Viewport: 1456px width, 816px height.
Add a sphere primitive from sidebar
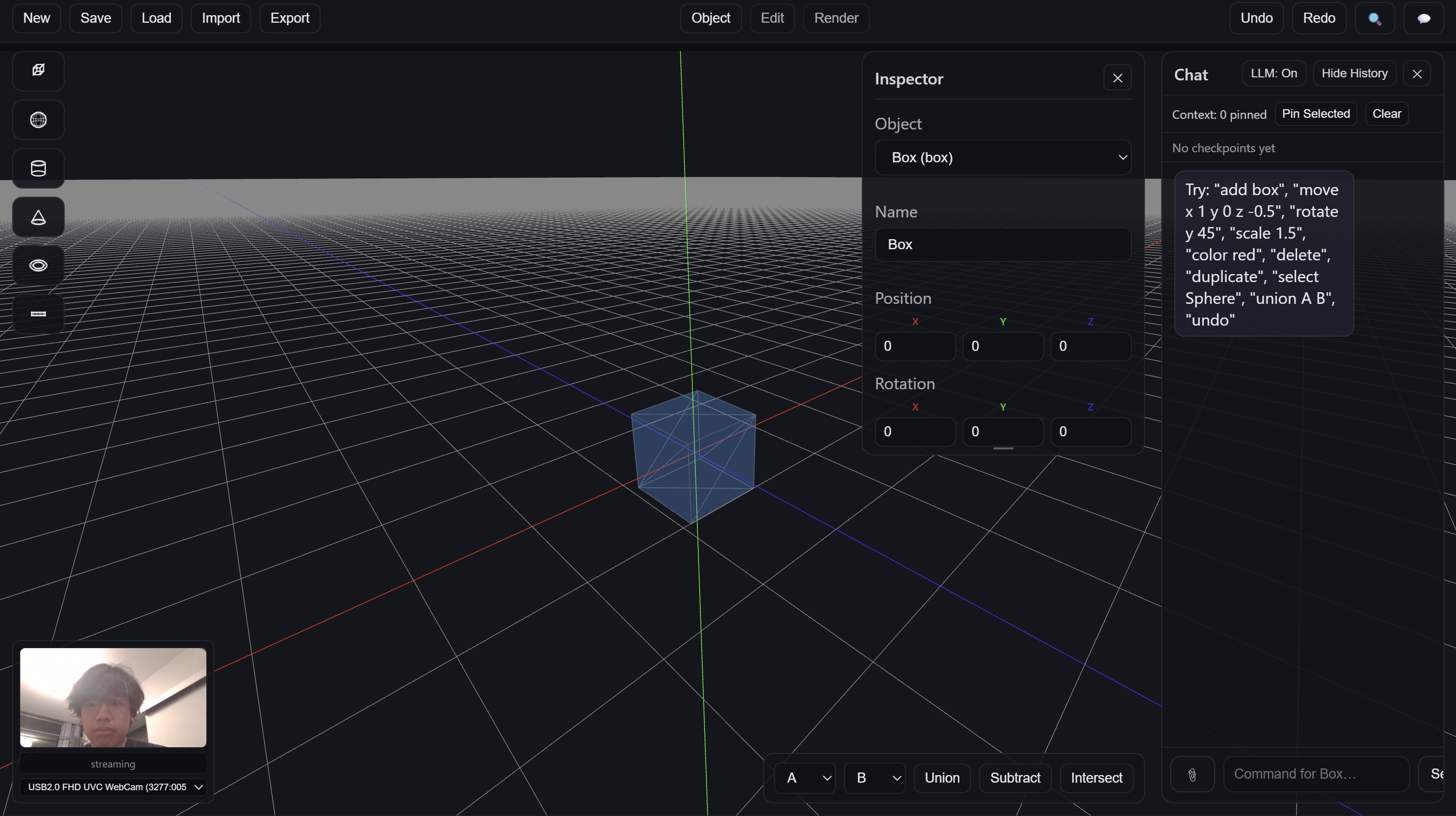click(38, 119)
